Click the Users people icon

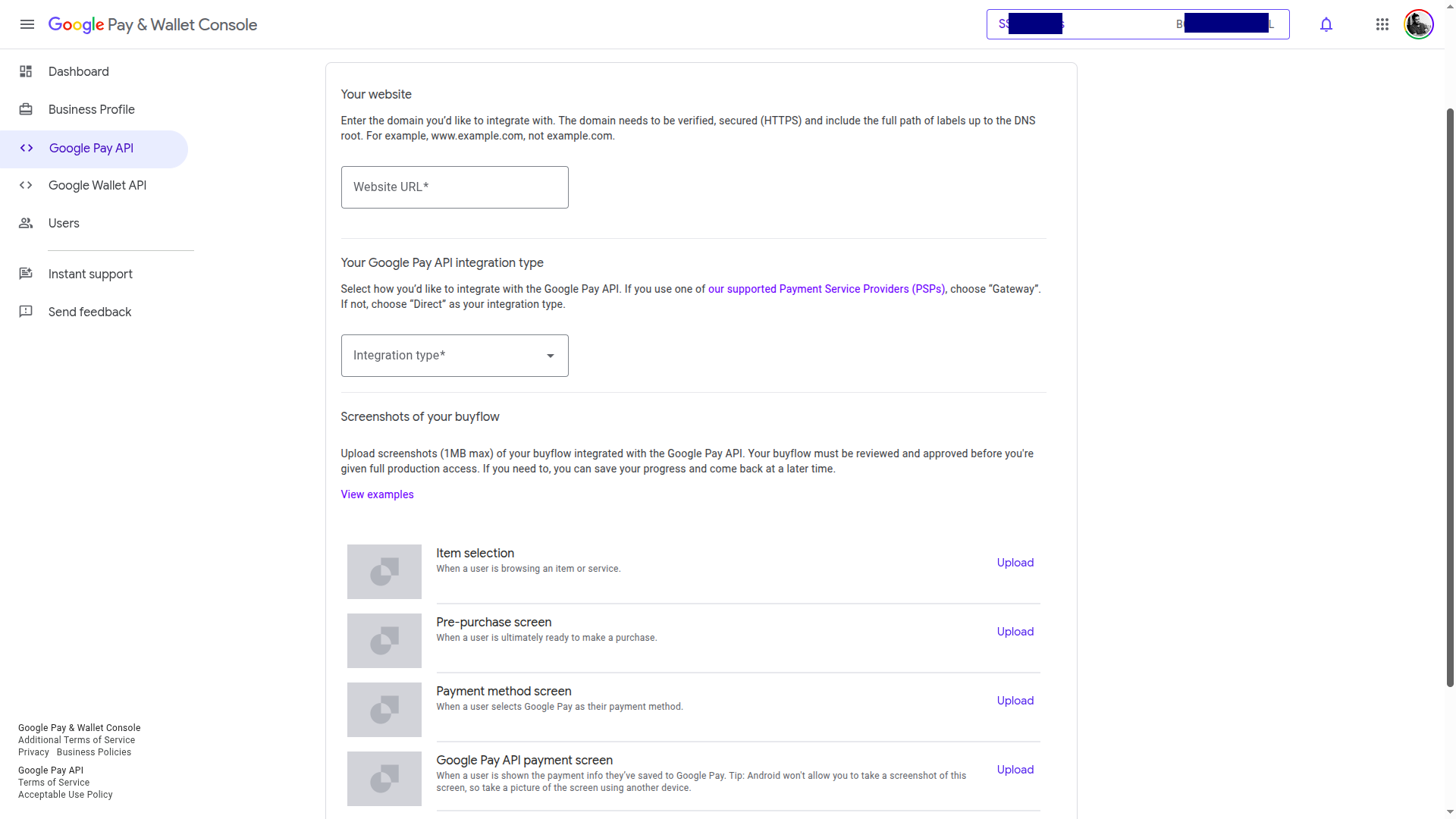coord(26,223)
